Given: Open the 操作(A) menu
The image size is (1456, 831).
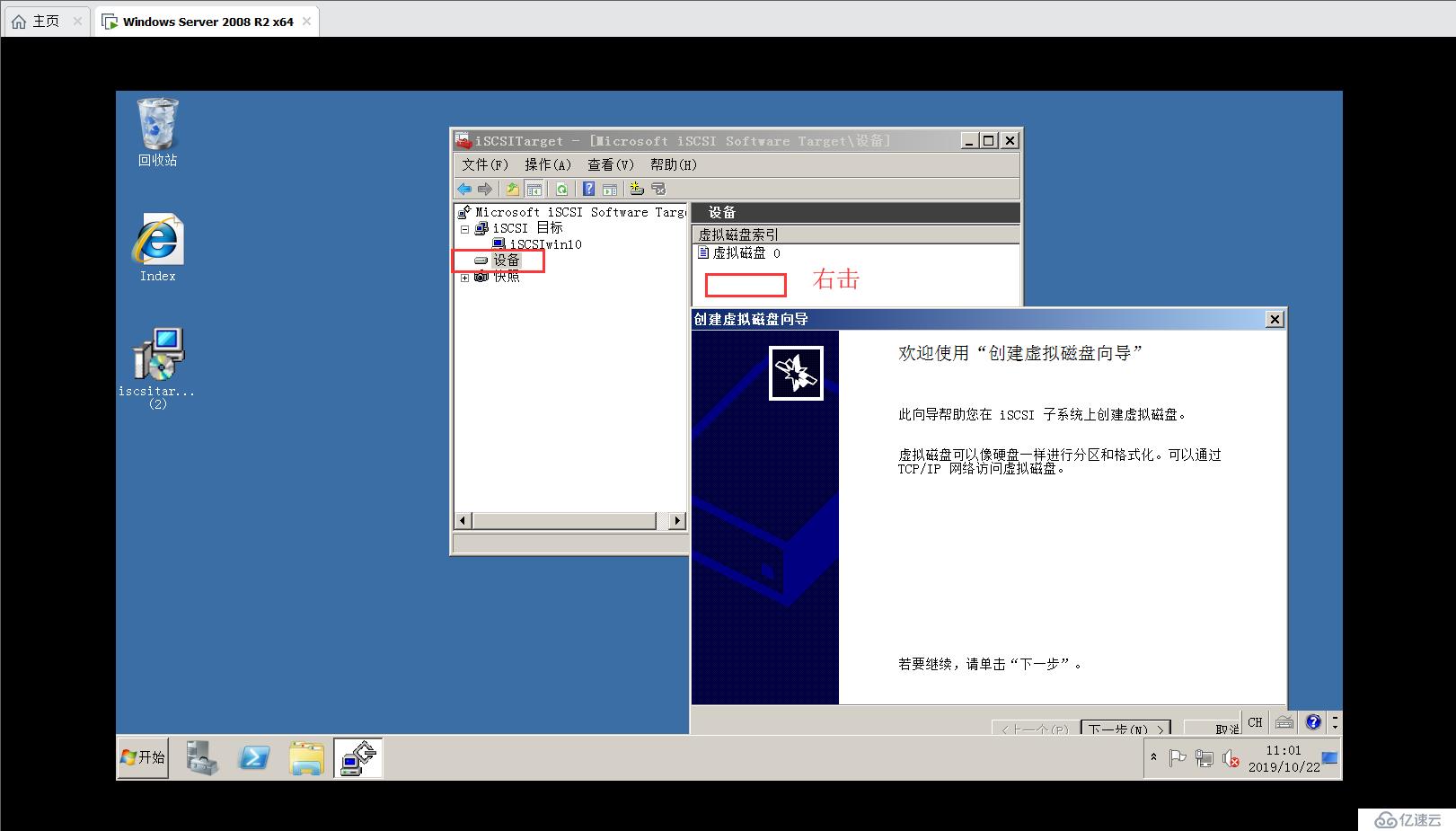Looking at the screenshot, I should [548, 164].
